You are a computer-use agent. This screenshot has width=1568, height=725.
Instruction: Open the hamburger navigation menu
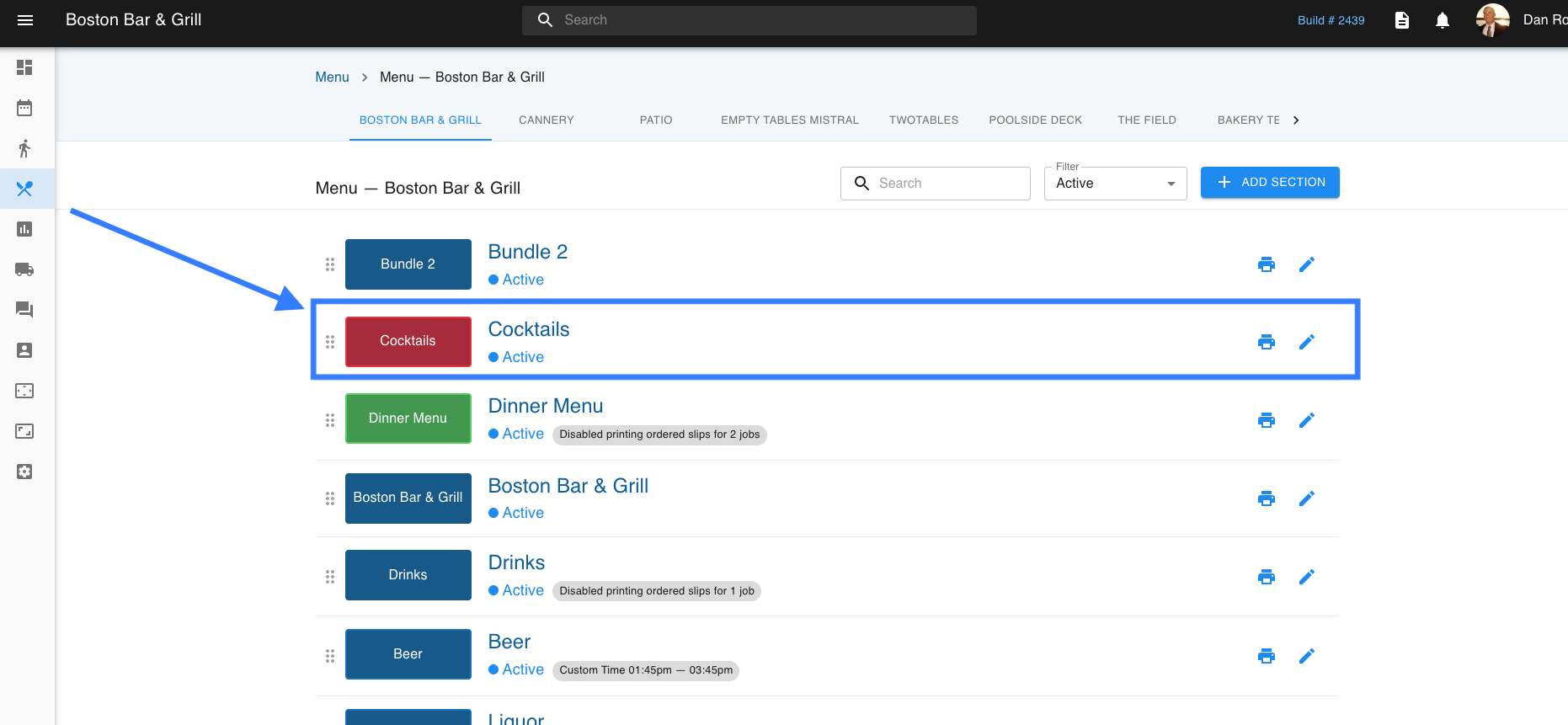[25, 20]
